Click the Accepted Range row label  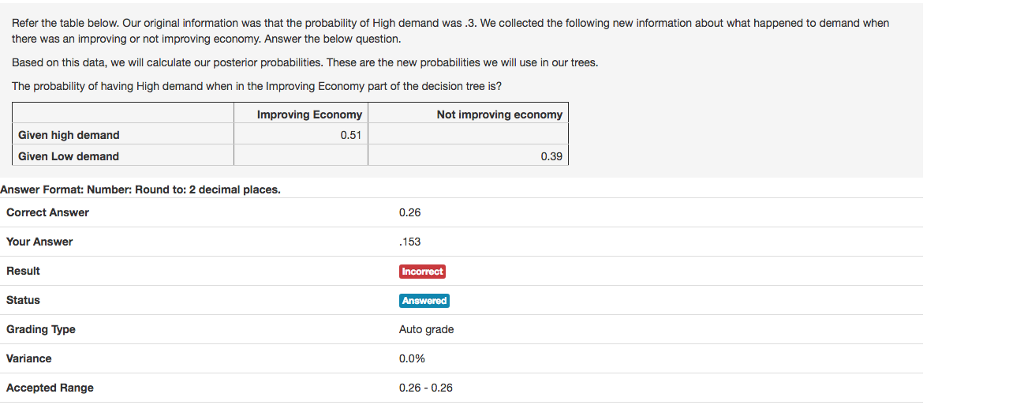50,388
